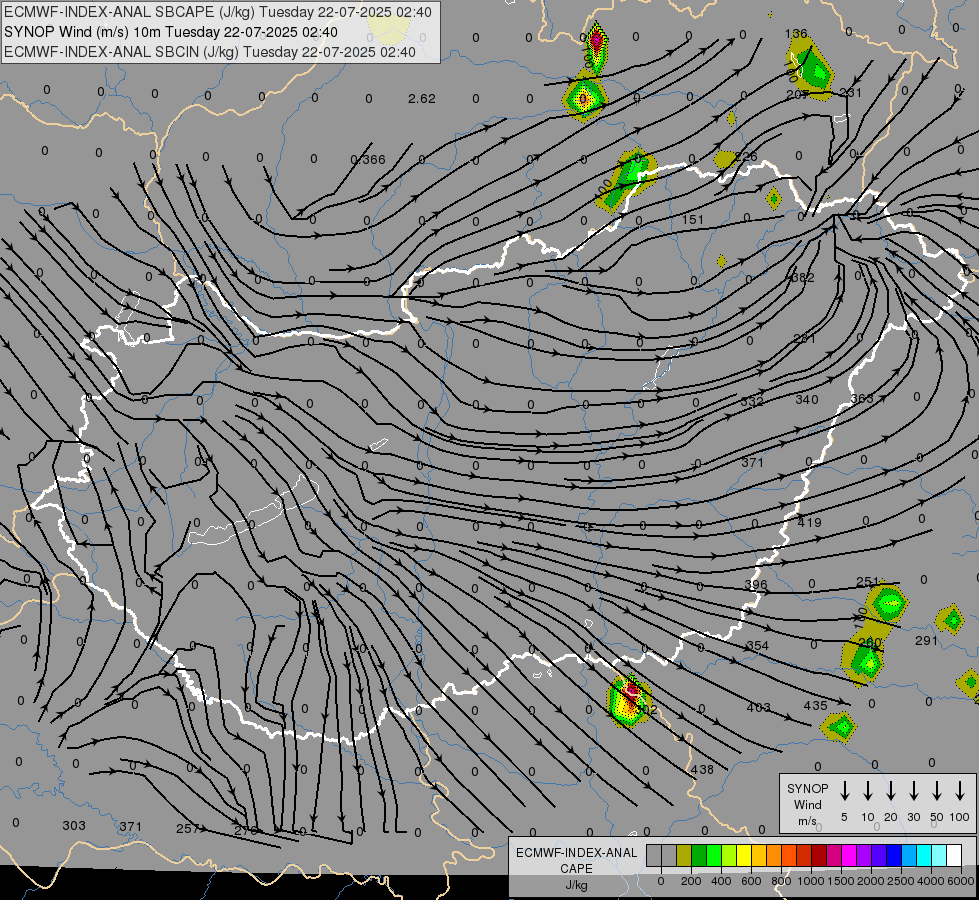The image size is (979, 900).
Task: Click the 20 m/s wind arrow in legend
Action: [891, 791]
